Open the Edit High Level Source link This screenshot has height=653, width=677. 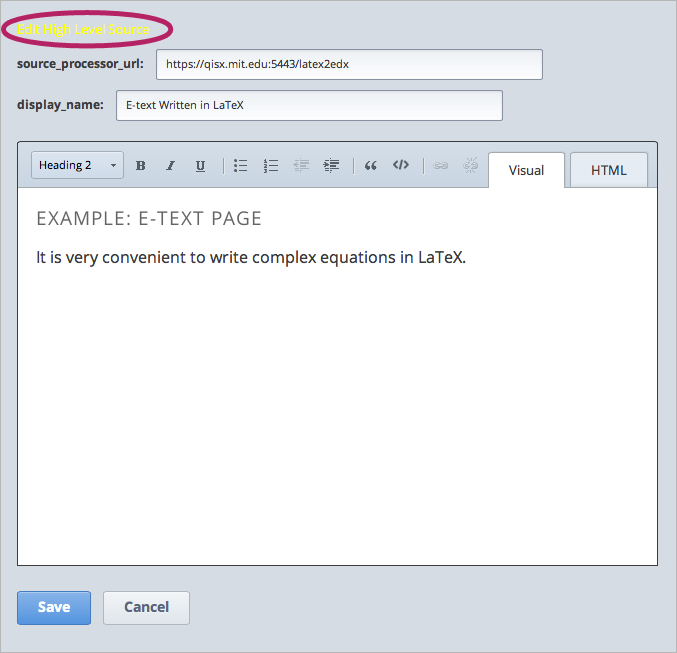84,29
